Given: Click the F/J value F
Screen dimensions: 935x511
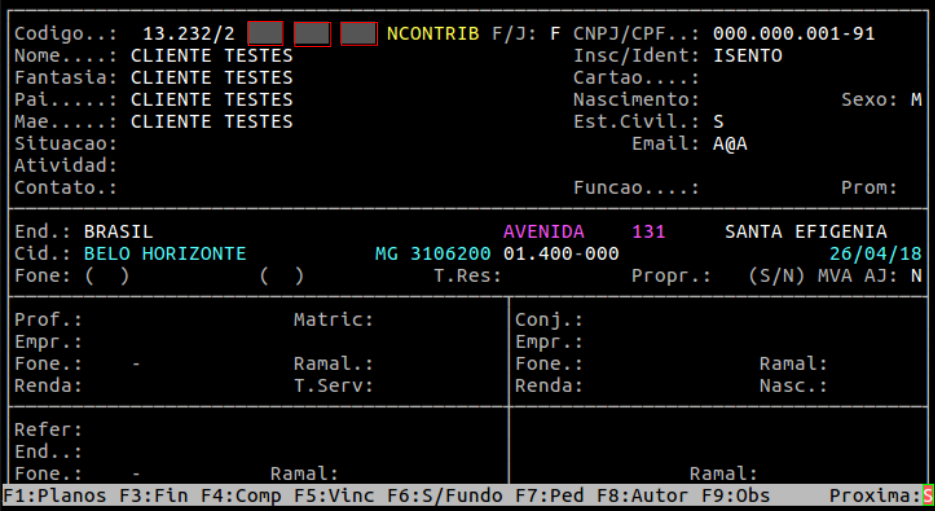Looking at the screenshot, I should pyautogui.click(x=555, y=33).
